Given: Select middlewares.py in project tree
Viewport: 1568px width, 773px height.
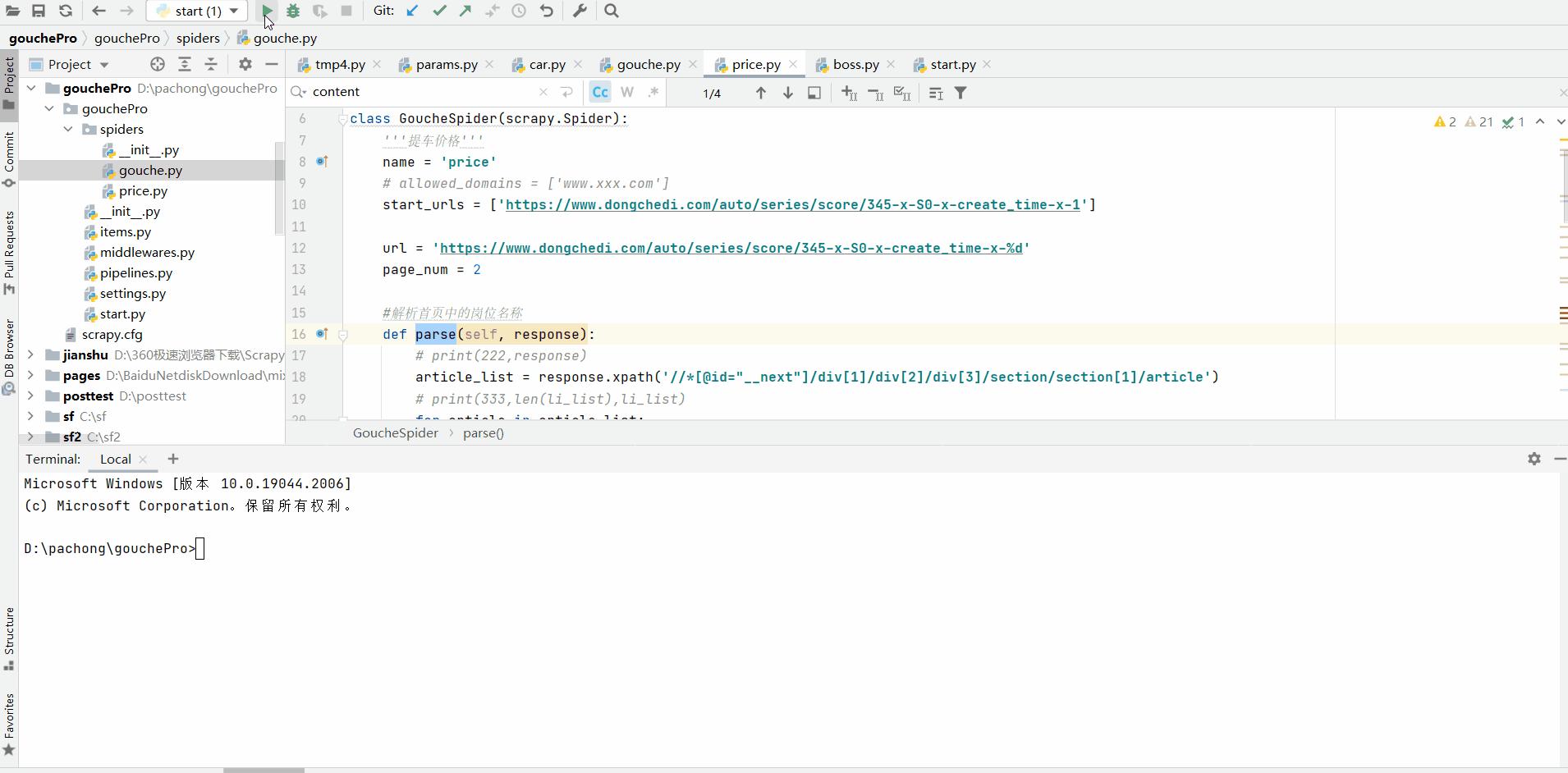Looking at the screenshot, I should click(x=147, y=252).
